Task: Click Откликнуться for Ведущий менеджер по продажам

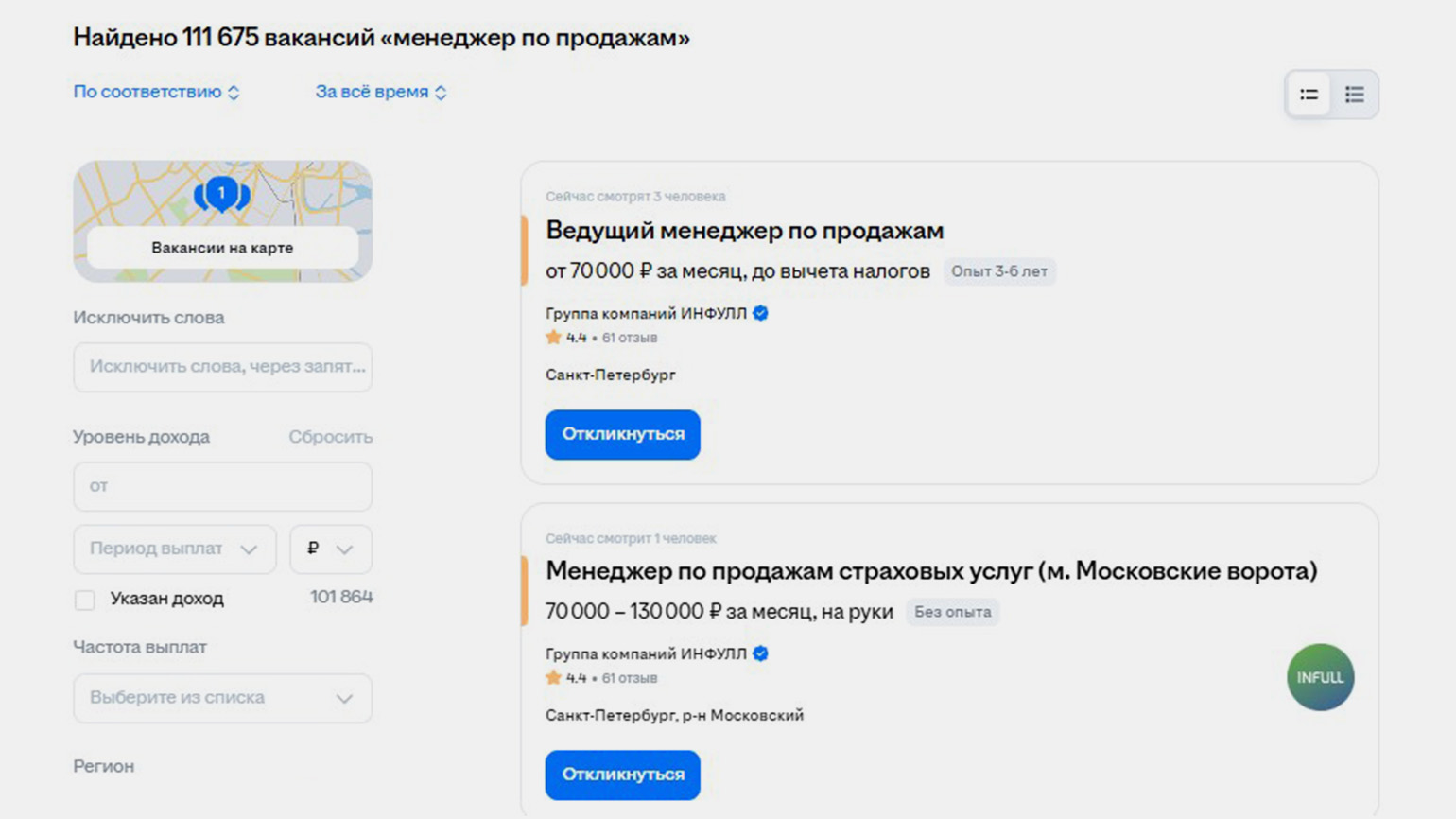Action: click(622, 434)
